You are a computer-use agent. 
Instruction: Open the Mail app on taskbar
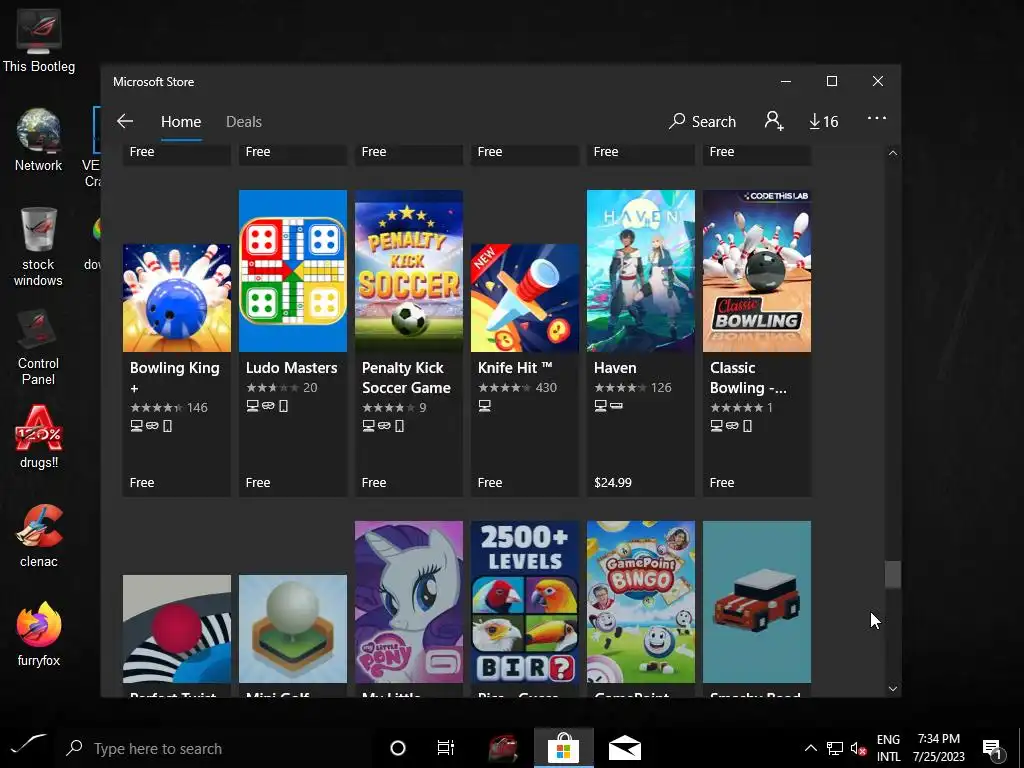point(624,748)
